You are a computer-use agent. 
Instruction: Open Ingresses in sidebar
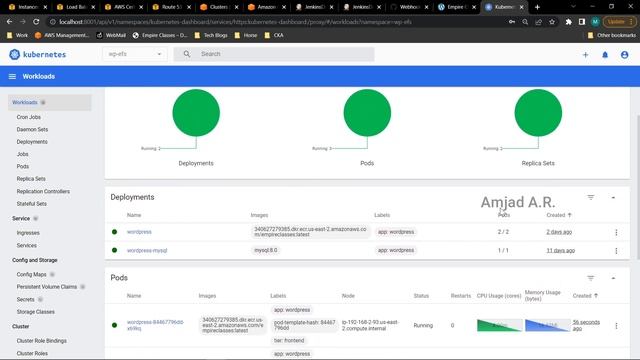click(28, 233)
